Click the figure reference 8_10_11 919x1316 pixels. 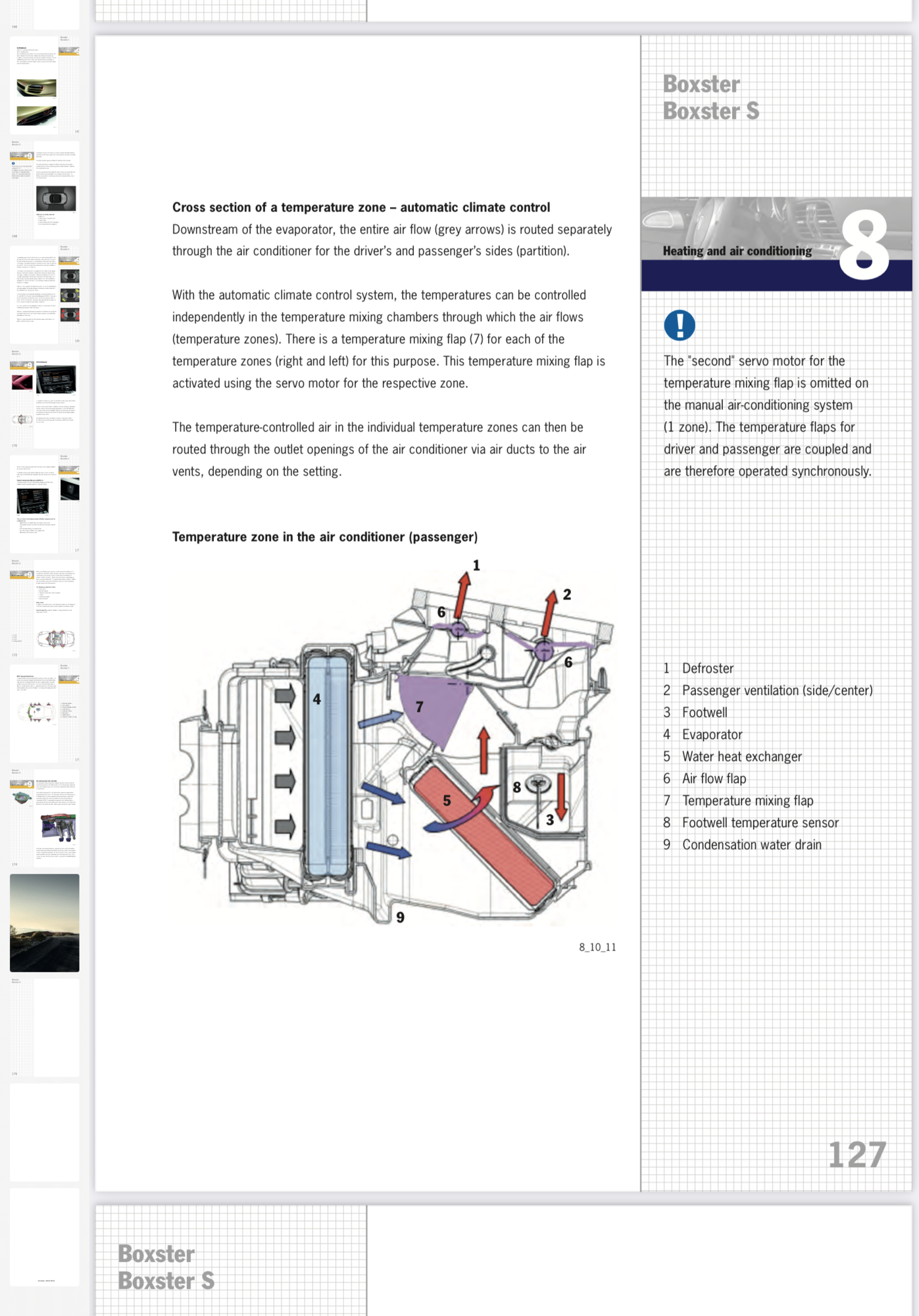click(x=597, y=947)
